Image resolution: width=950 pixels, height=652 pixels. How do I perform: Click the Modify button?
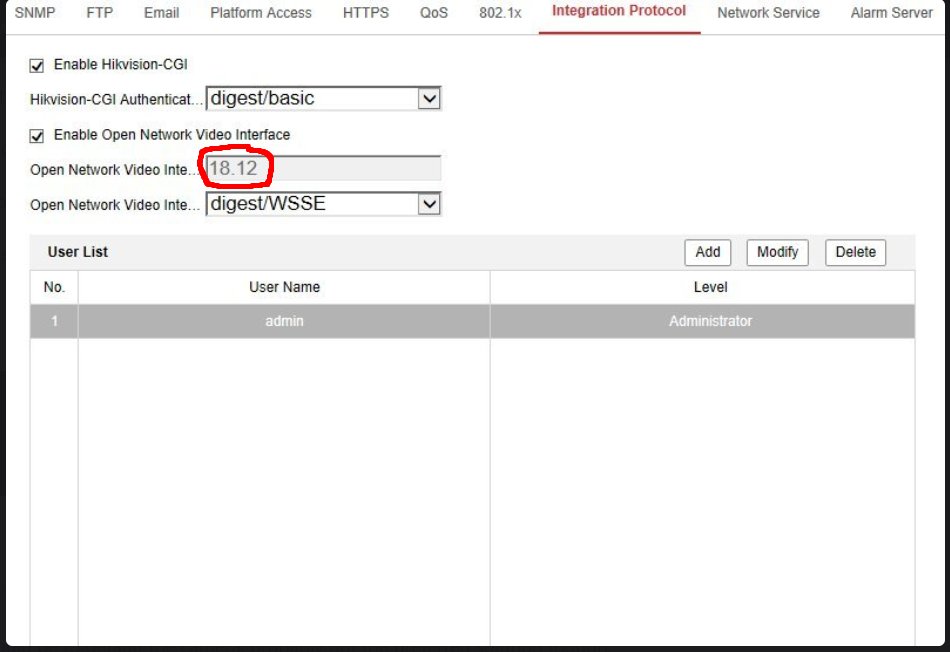point(777,252)
